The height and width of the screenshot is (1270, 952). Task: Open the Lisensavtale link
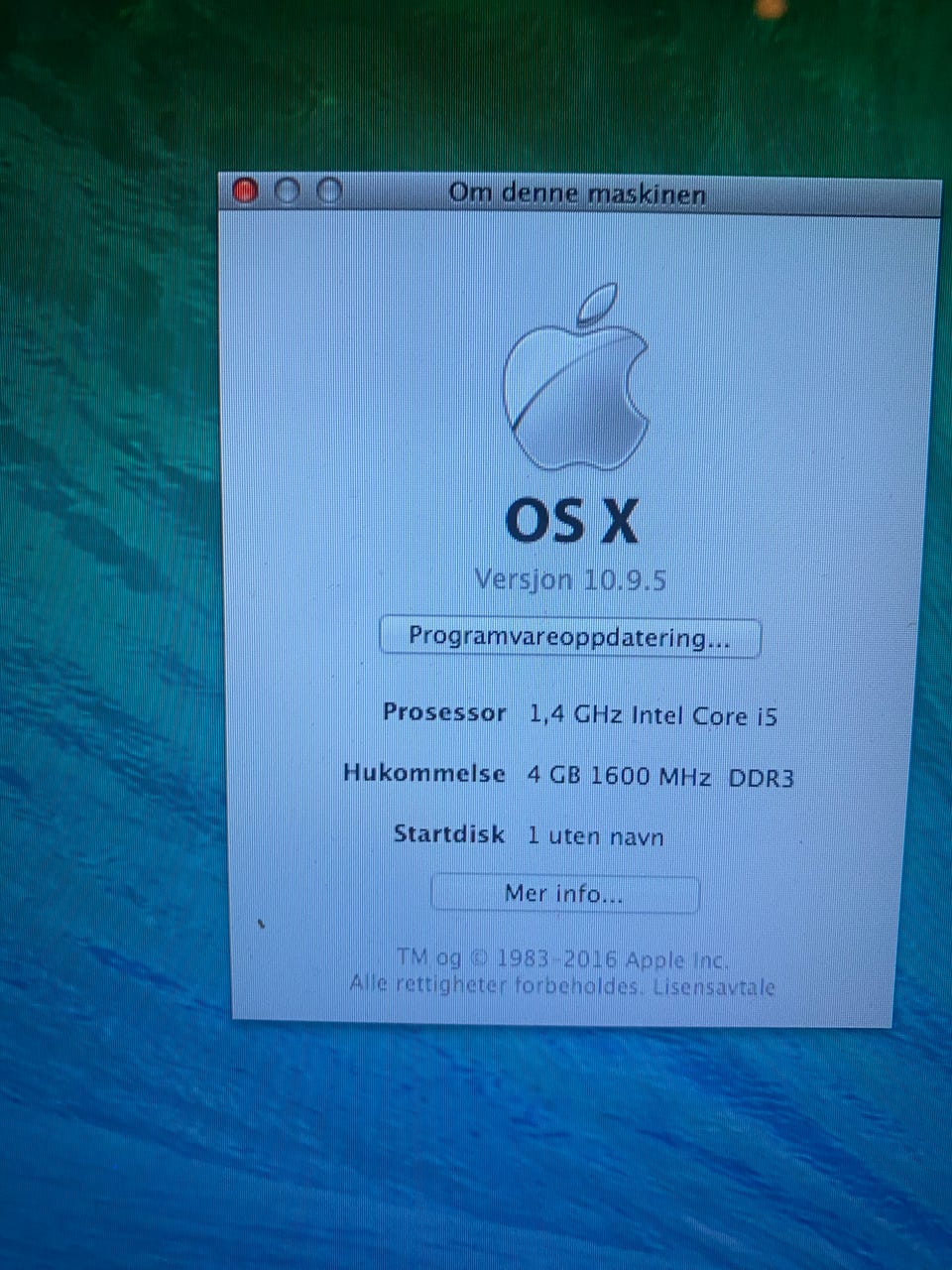point(714,987)
